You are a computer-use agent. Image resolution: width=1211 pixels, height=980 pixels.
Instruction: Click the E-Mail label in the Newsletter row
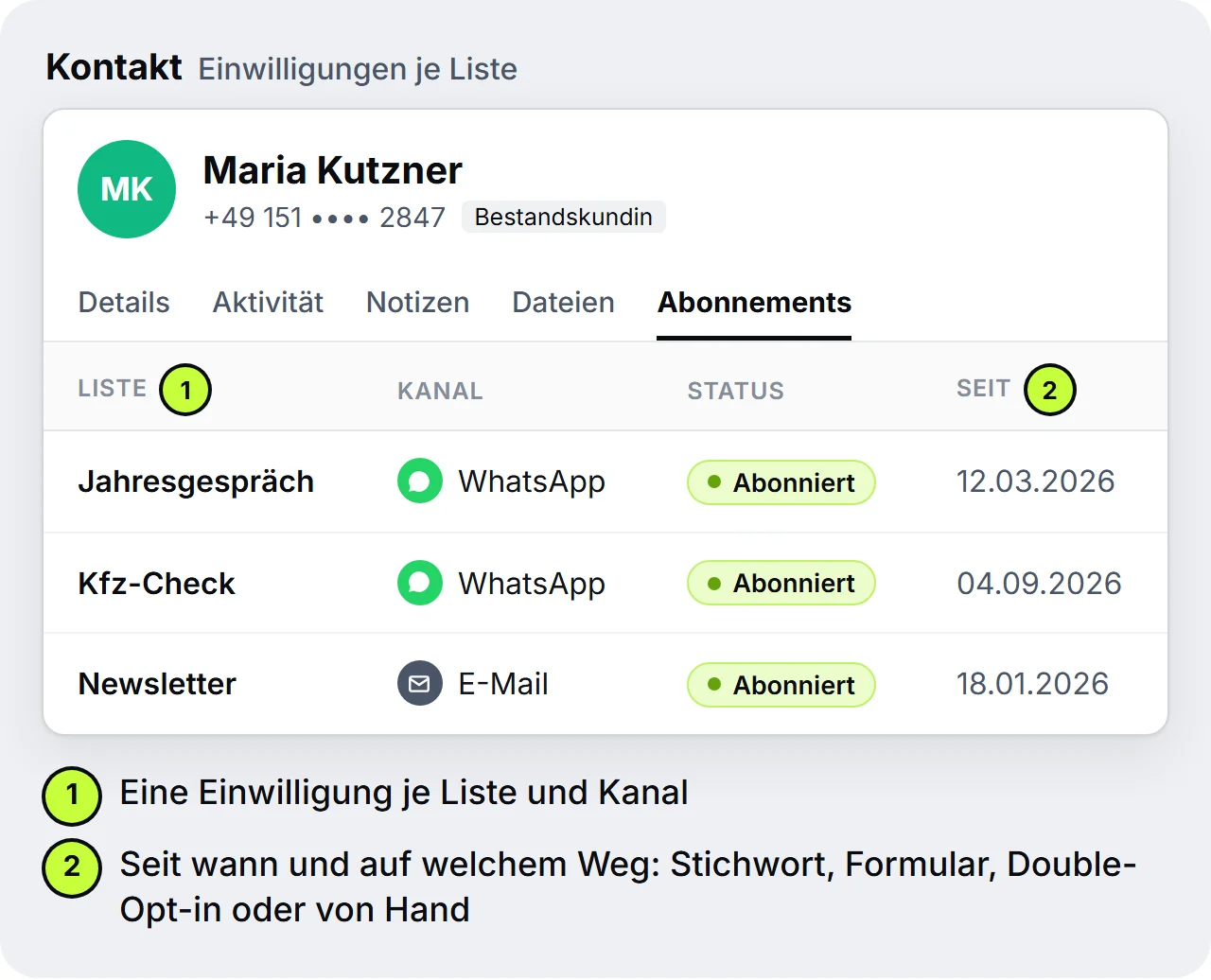(x=503, y=684)
